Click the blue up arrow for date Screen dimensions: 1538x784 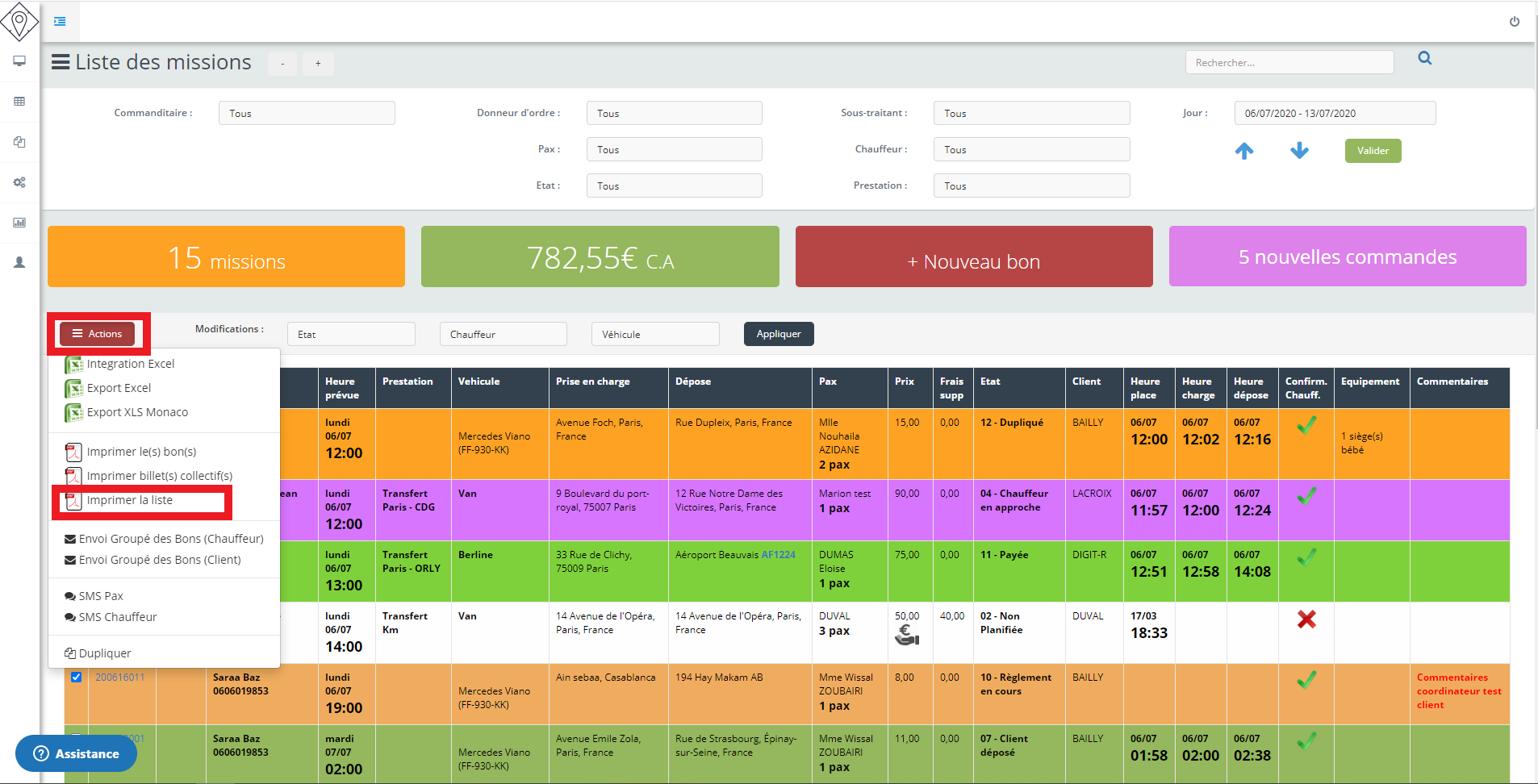tap(1243, 151)
